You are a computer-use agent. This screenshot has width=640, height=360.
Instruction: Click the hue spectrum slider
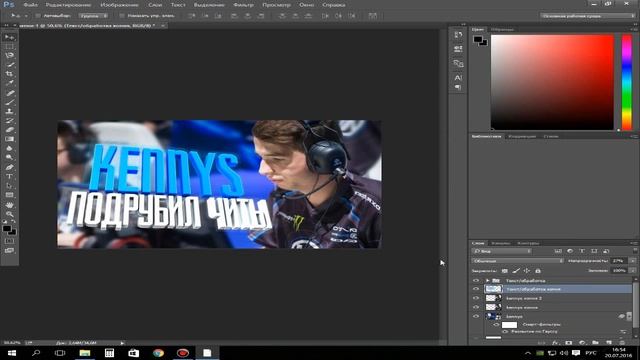(627, 82)
